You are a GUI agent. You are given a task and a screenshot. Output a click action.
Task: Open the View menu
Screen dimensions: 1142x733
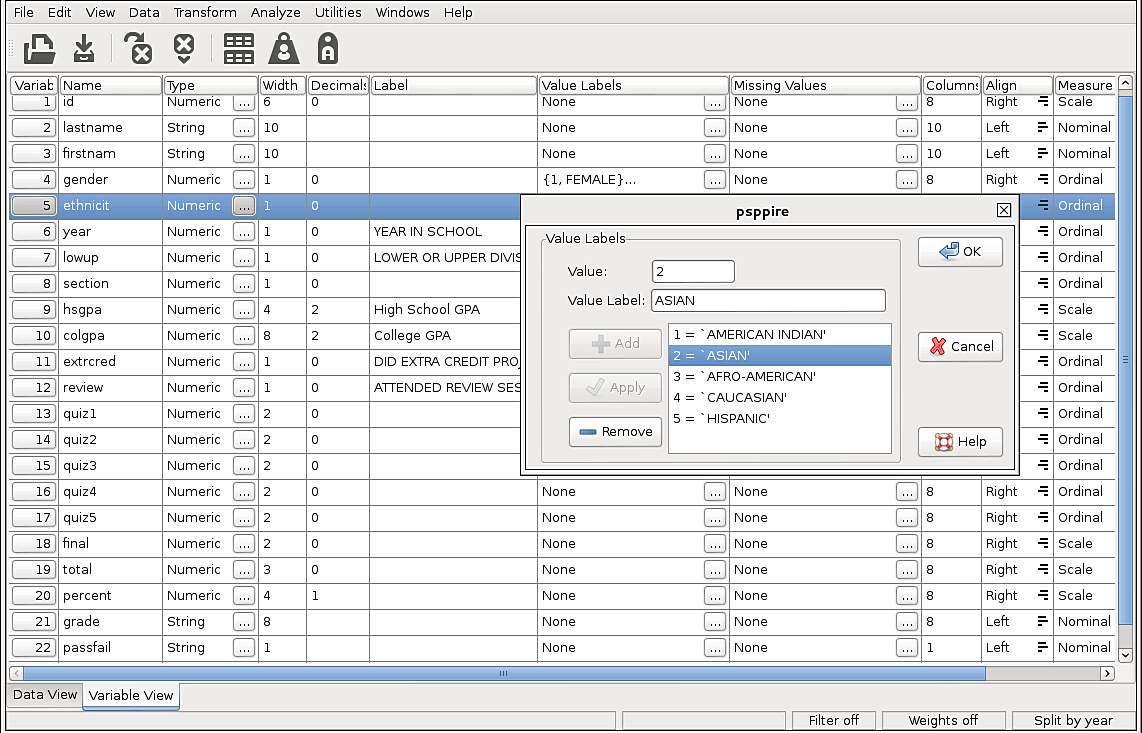click(100, 12)
